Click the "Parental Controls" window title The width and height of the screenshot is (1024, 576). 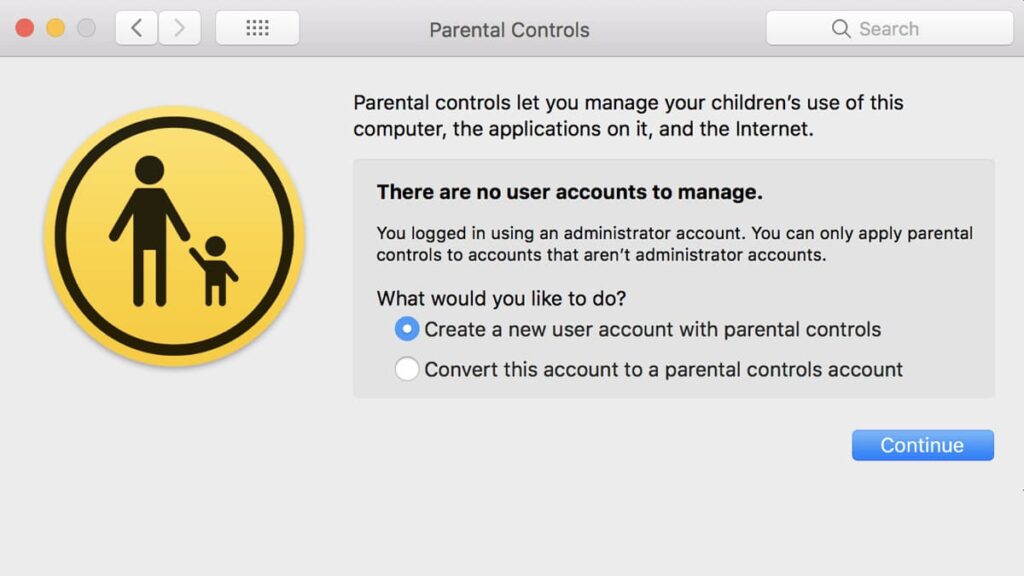point(509,29)
